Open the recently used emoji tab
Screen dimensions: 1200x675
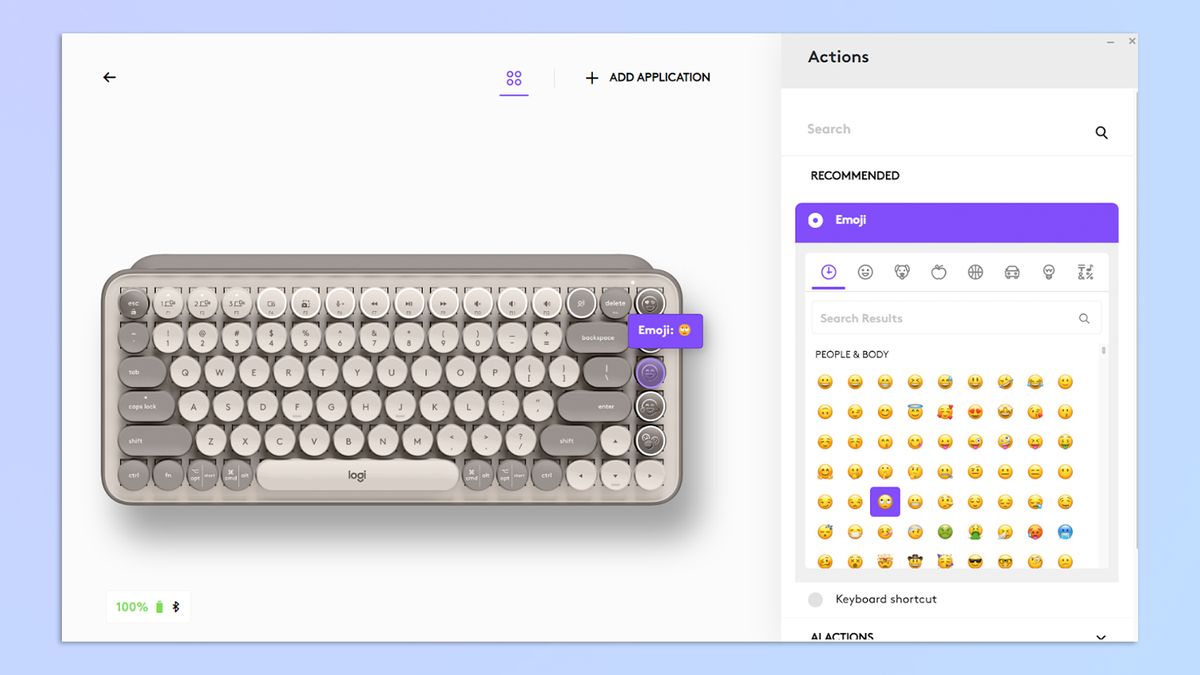829,272
